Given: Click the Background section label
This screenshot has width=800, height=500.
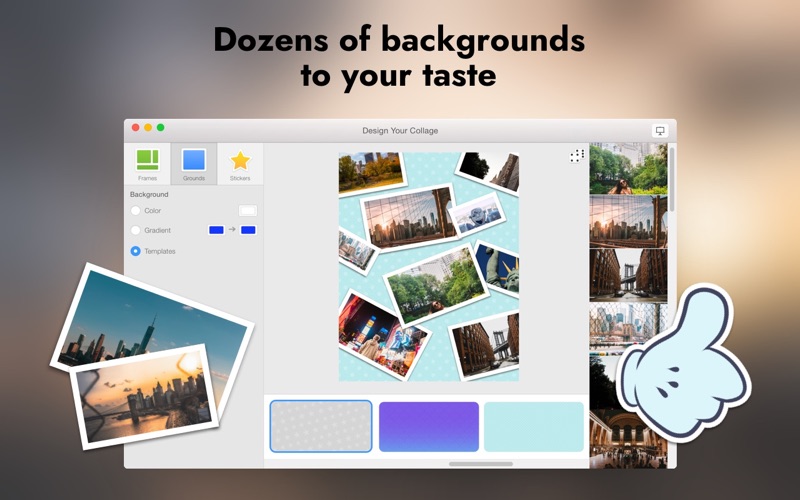Looking at the screenshot, I should point(149,194).
